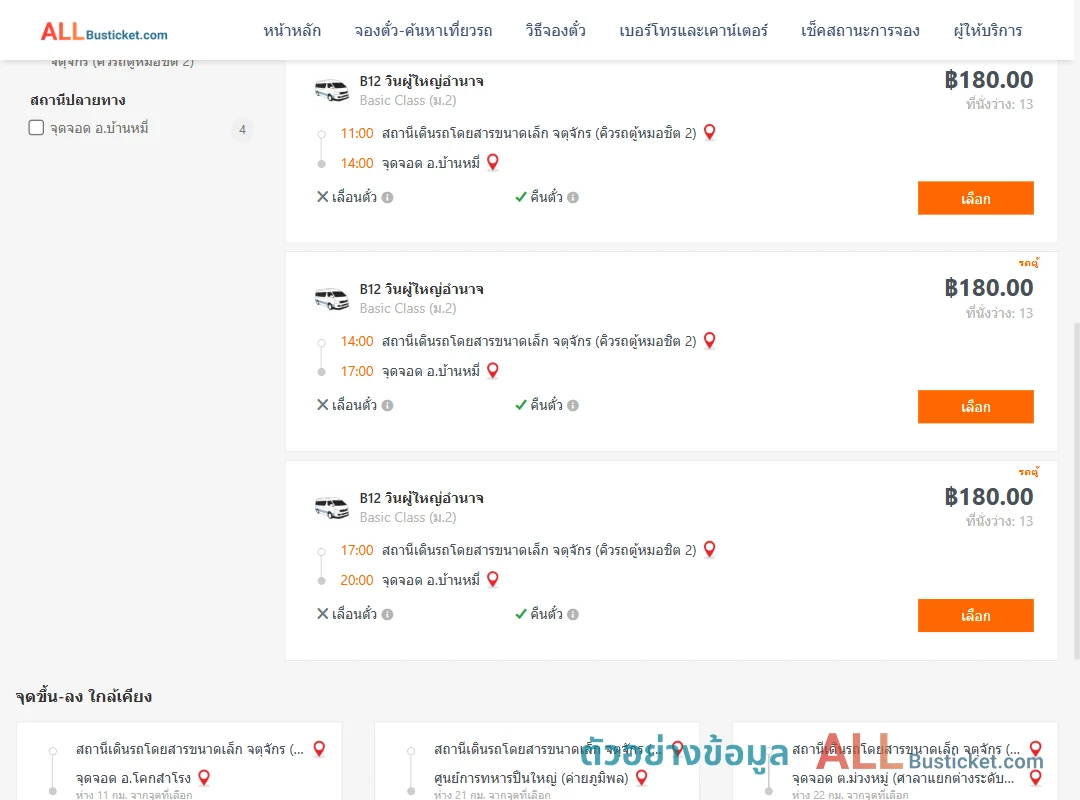Select the 17:00 departure trip with เลือก
Screen dimensions: 1080x800
[x=975, y=615]
